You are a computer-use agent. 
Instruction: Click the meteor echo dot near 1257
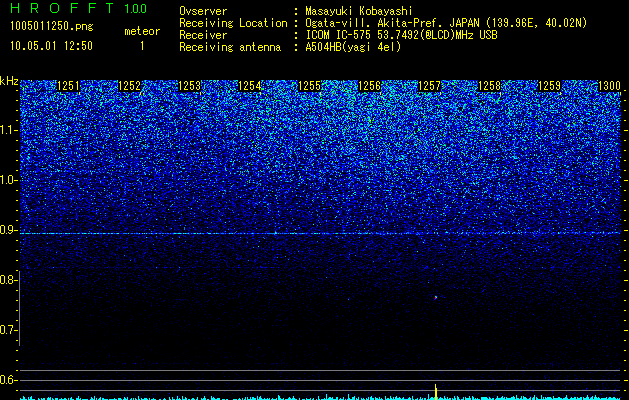click(436, 297)
